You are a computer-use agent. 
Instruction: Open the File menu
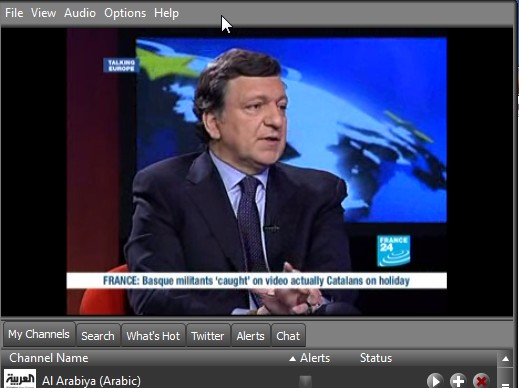point(14,13)
